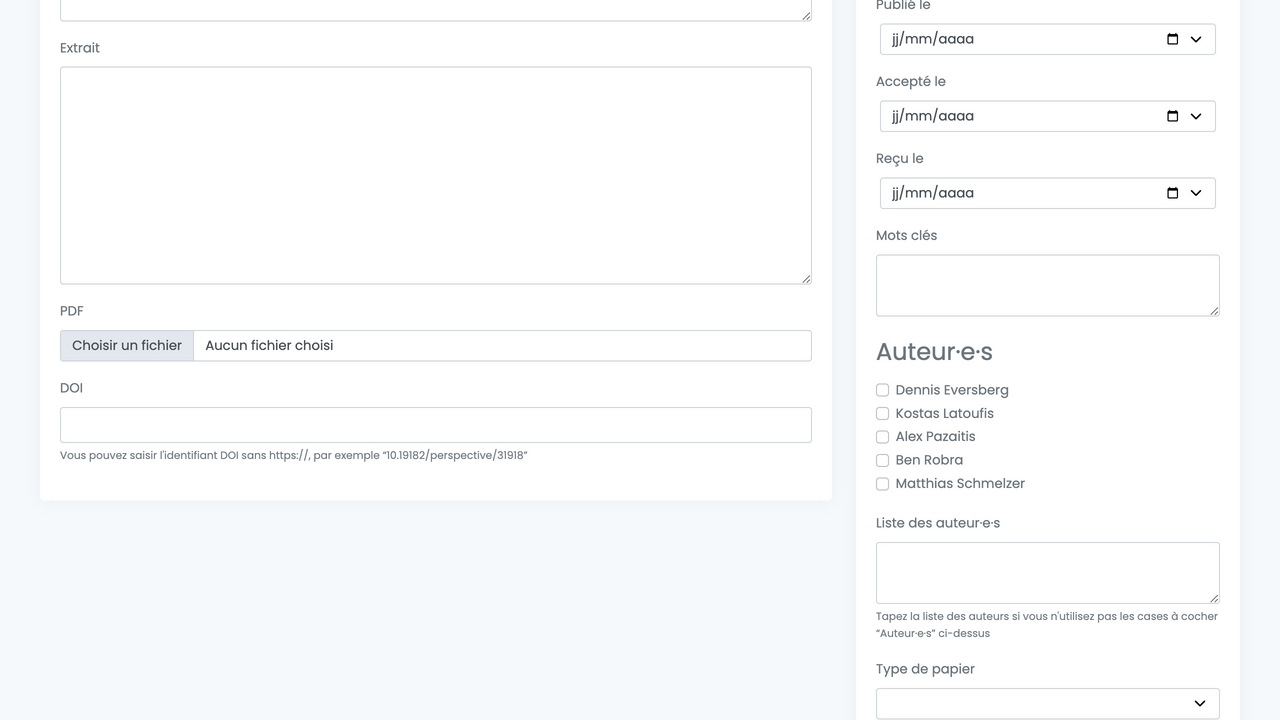Click the Mots clés textarea resize handle
Viewport: 1280px width, 720px height.
(1214, 311)
